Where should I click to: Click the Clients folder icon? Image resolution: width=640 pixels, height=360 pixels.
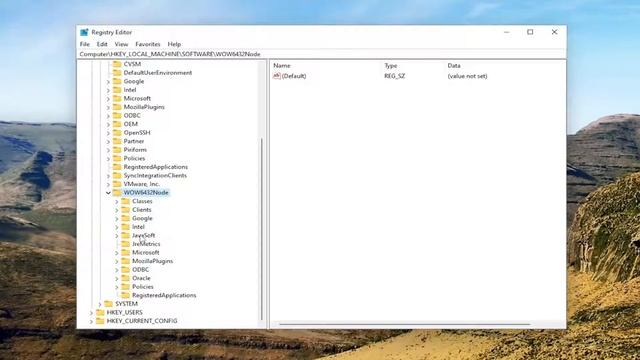pyautogui.click(x=126, y=210)
